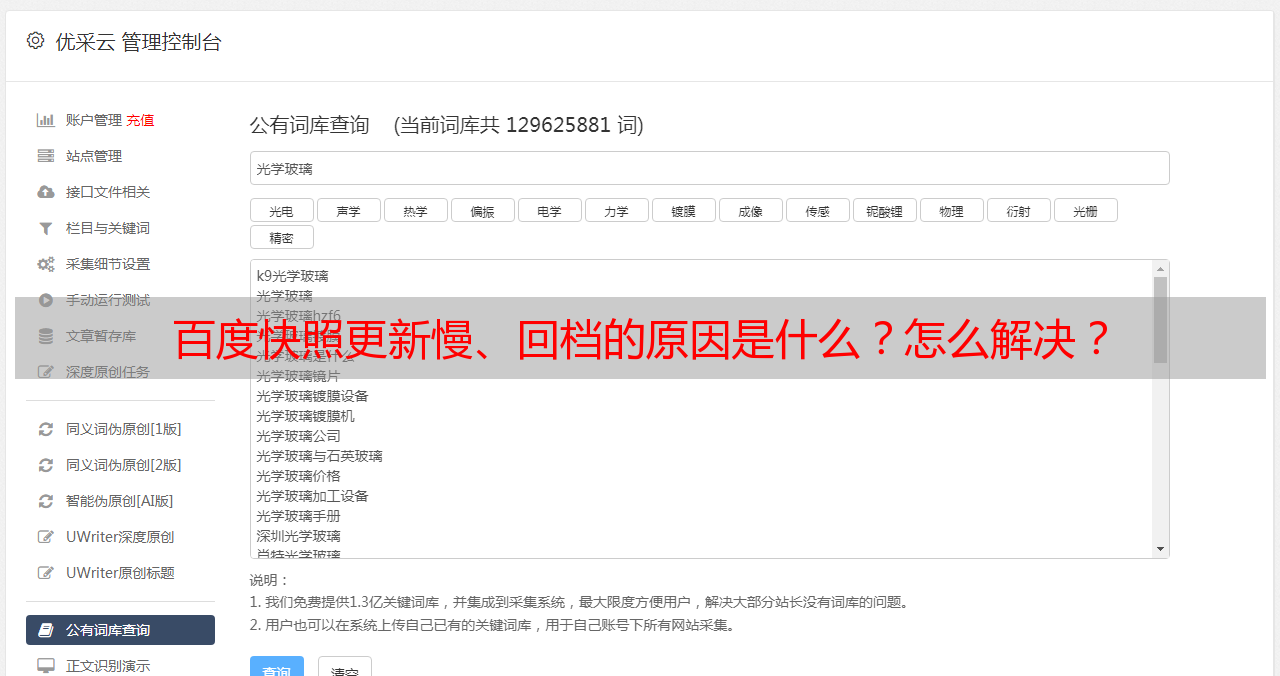This screenshot has height=676, width=1280.
Task: Click the results list scrollbar thumb
Action: [x=1160, y=320]
